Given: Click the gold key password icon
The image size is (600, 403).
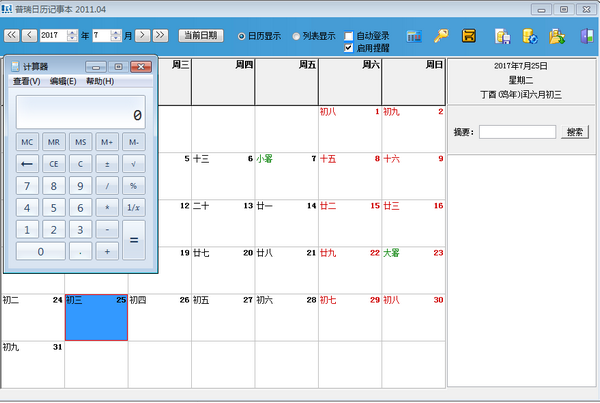Looking at the screenshot, I should pyautogui.click(x=440, y=37).
